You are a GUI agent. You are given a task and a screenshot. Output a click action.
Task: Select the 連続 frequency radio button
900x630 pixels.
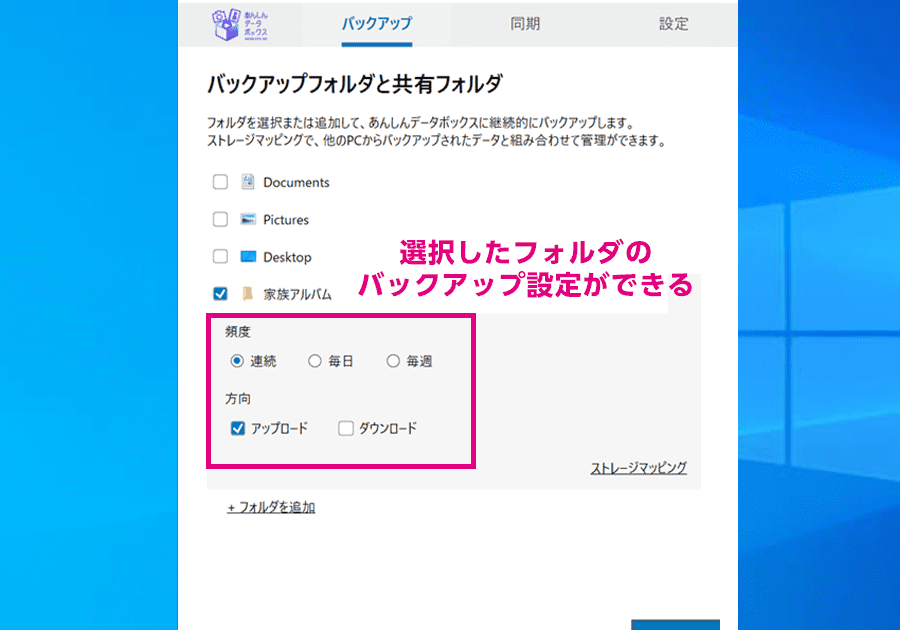point(238,361)
